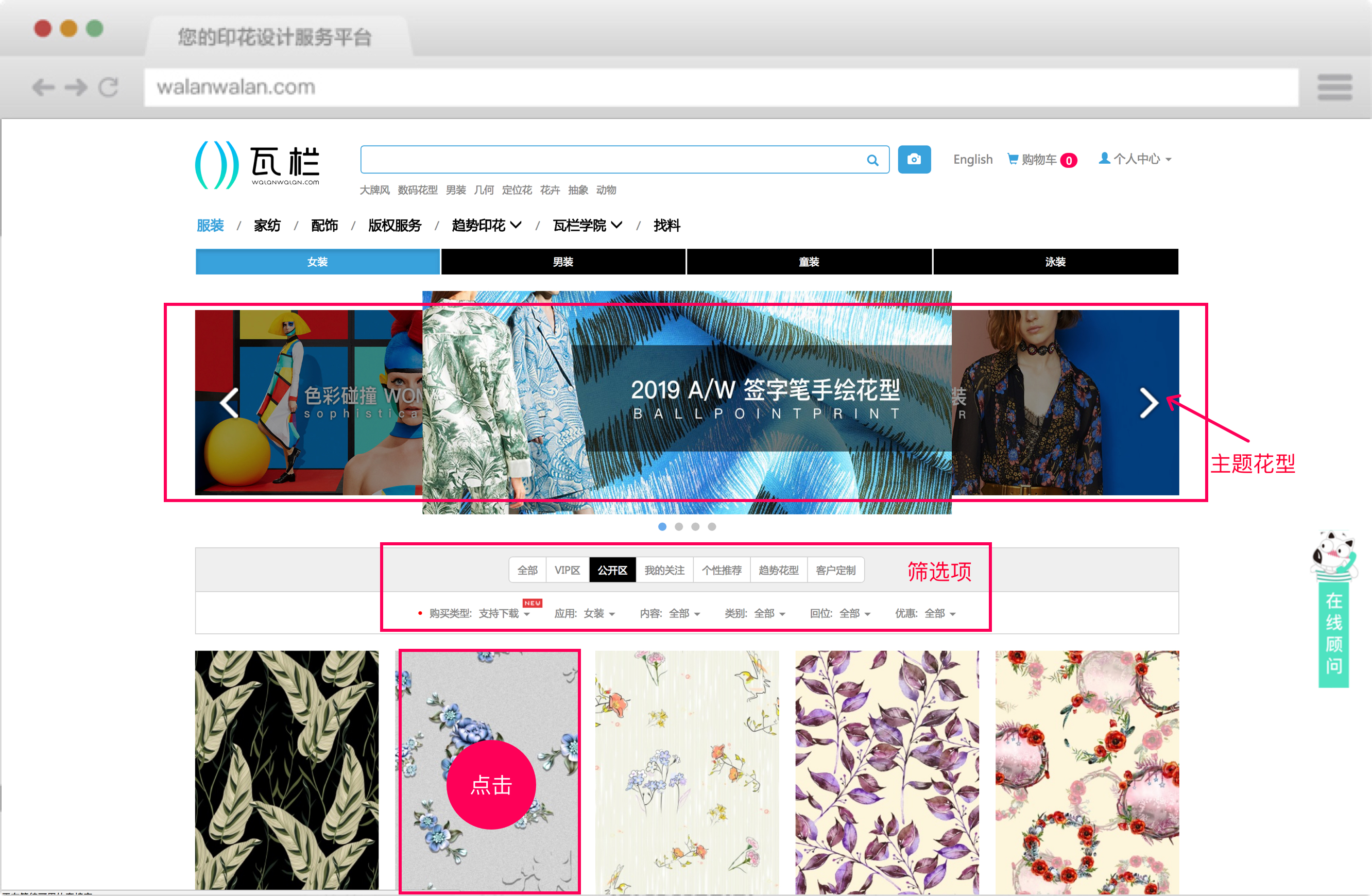Switch filter to VIP区
Viewport: 1372px width, 896px height.
coord(567,570)
